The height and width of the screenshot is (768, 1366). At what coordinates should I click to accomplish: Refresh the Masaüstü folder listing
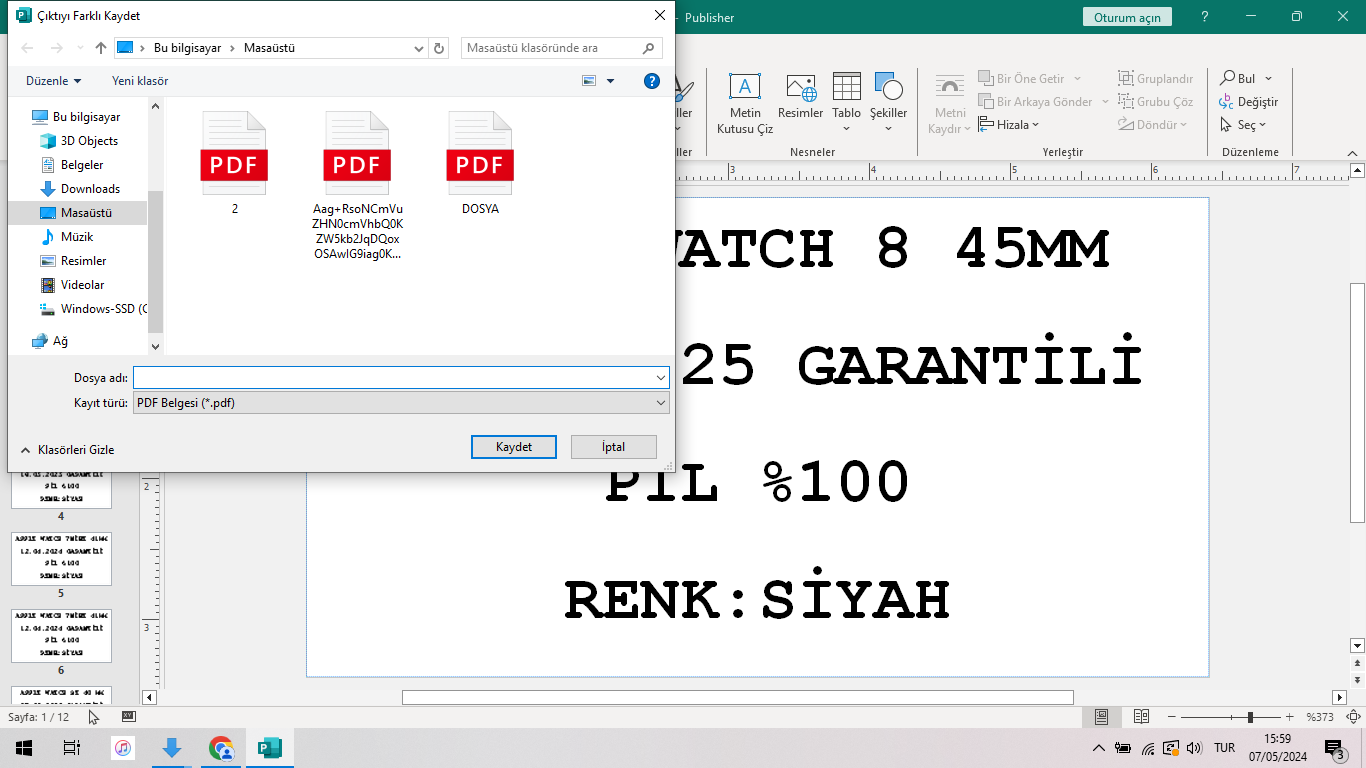pos(440,48)
